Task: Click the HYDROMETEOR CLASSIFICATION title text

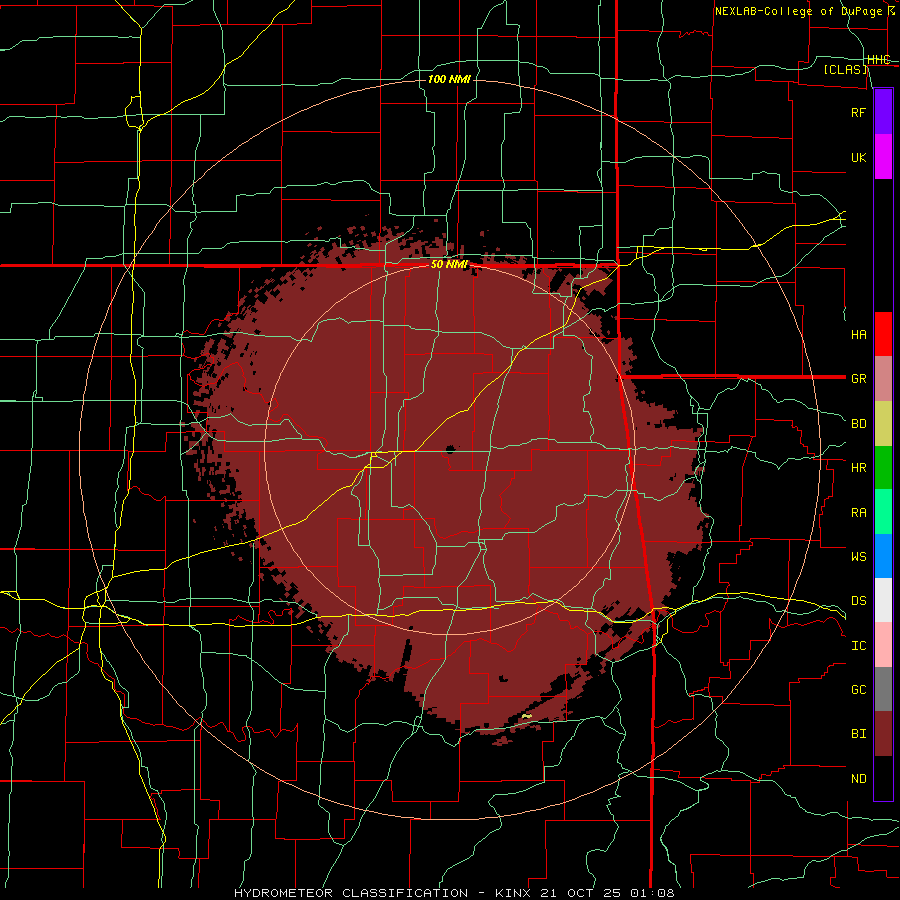Action: click(x=351, y=893)
